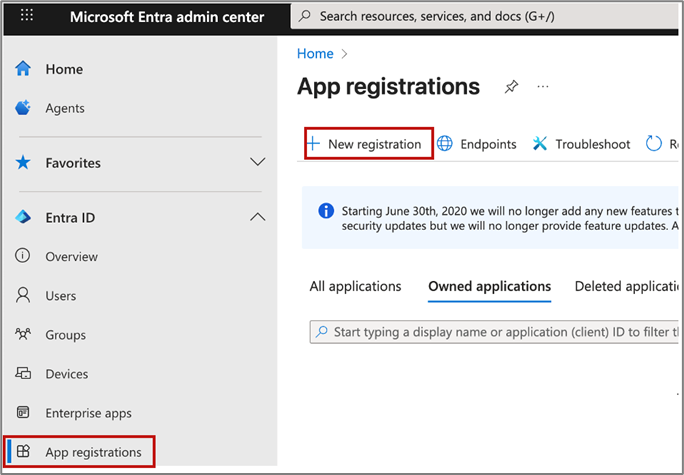Click the Endpoints globe icon
The height and width of the screenshot is (475, 684).
click(445, 144)
